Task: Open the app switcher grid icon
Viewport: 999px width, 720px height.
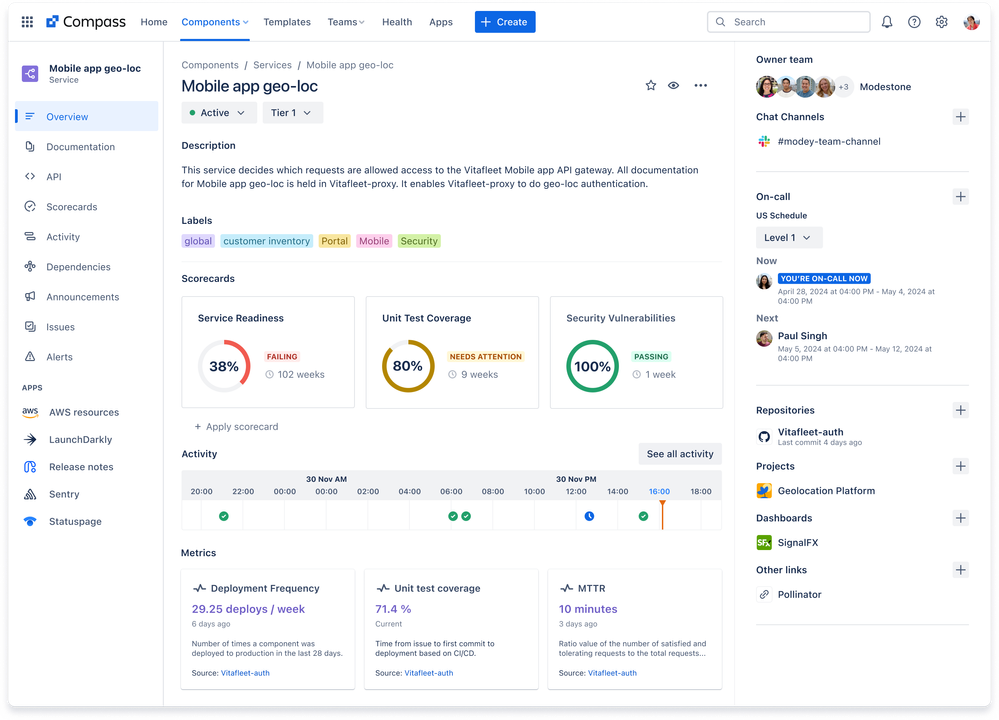Action: (x=27, y=22)
